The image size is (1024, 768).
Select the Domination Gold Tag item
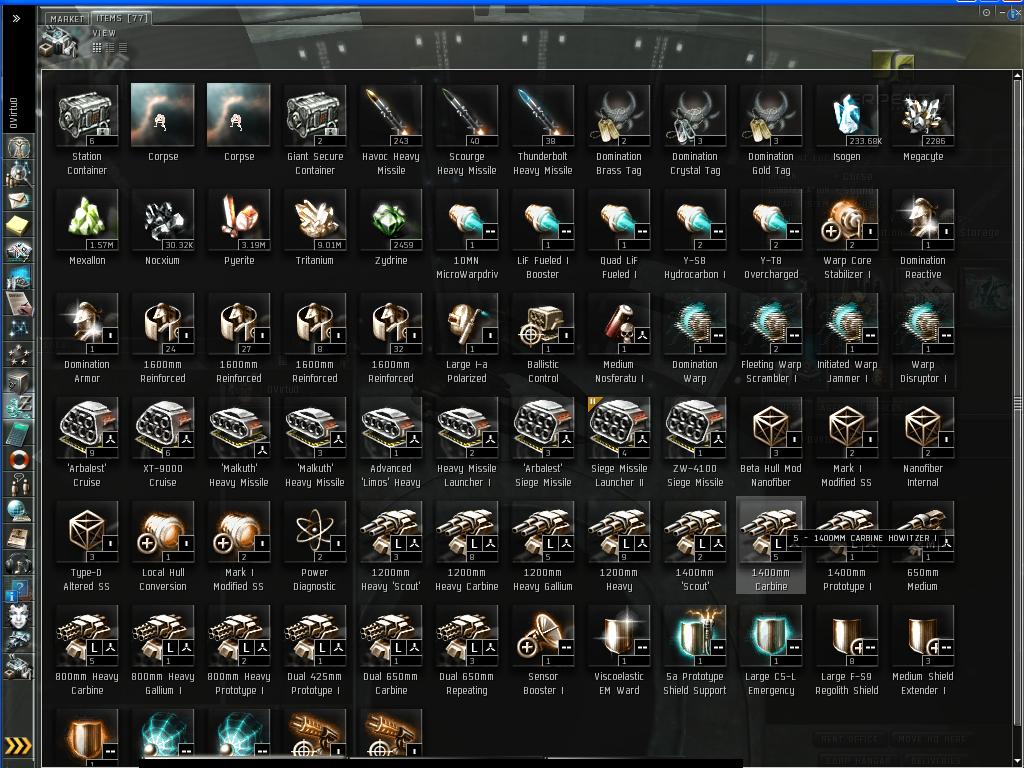[771, 131]
